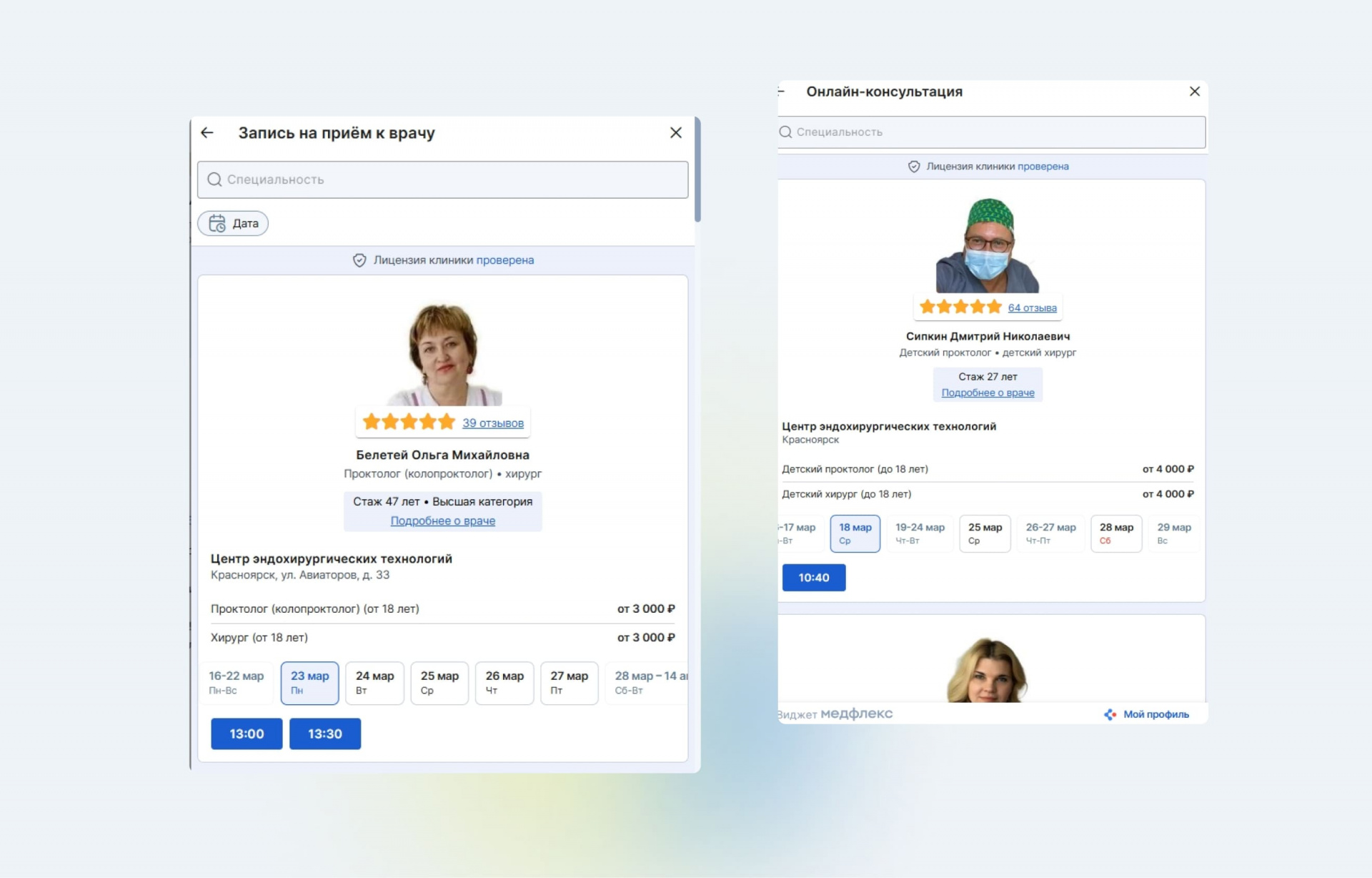This screenshot has width=1372, height=878.
Task: Open photo of Сипкин Дмитрий Николаевич
Action: (988, 245)
